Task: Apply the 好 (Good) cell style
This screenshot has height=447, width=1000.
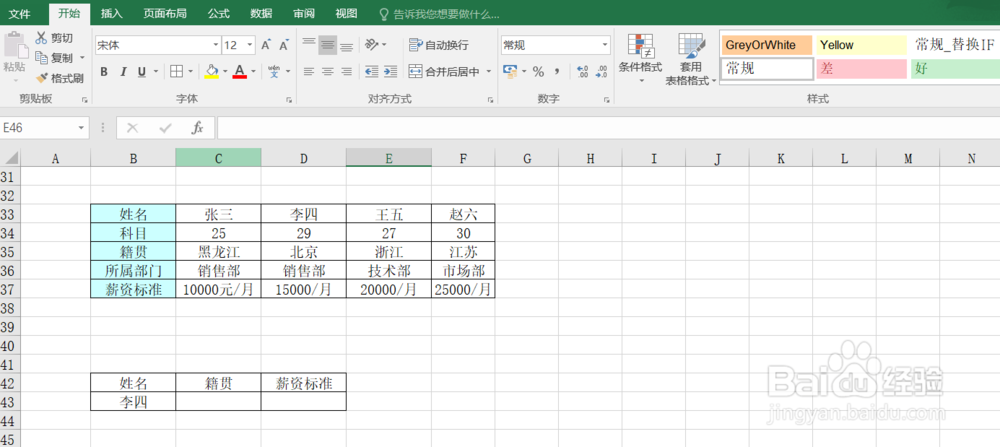Action: [955, 69]
